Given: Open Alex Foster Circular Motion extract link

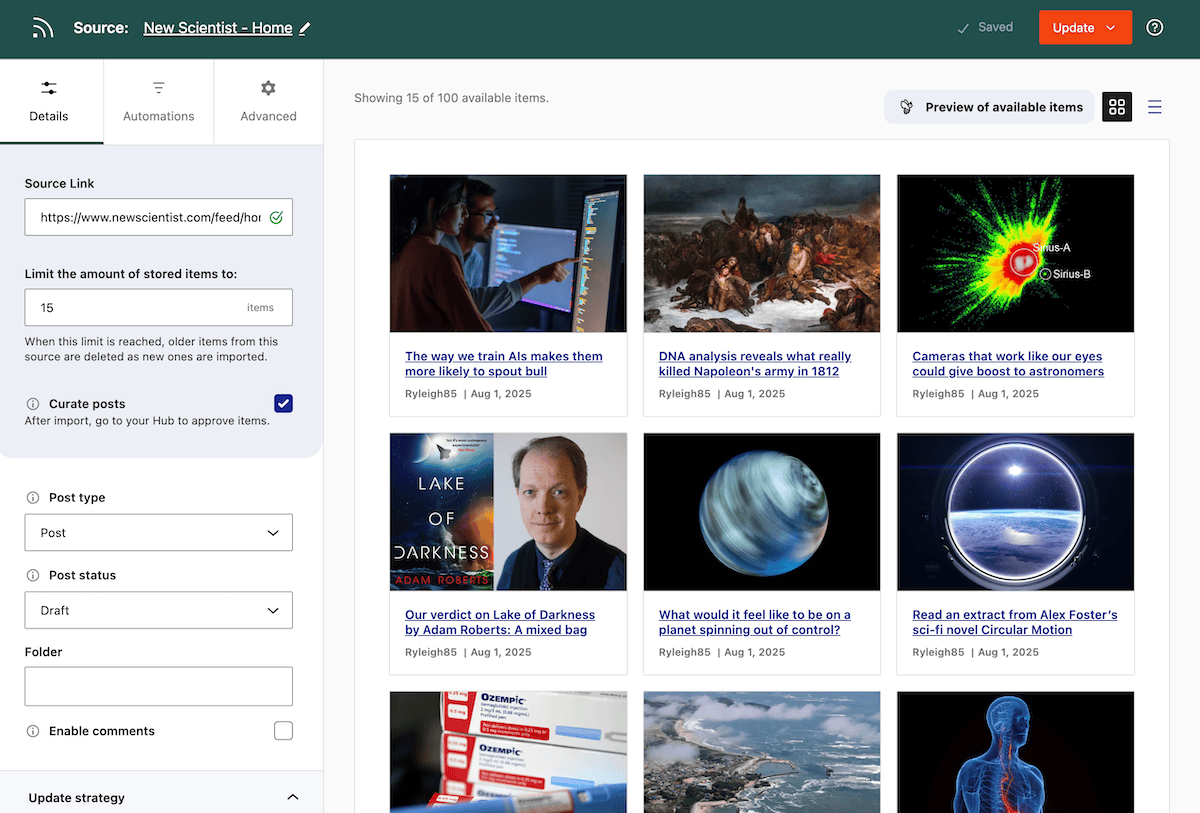Looking at the screenshot, I should click(x=1015, y=622).
